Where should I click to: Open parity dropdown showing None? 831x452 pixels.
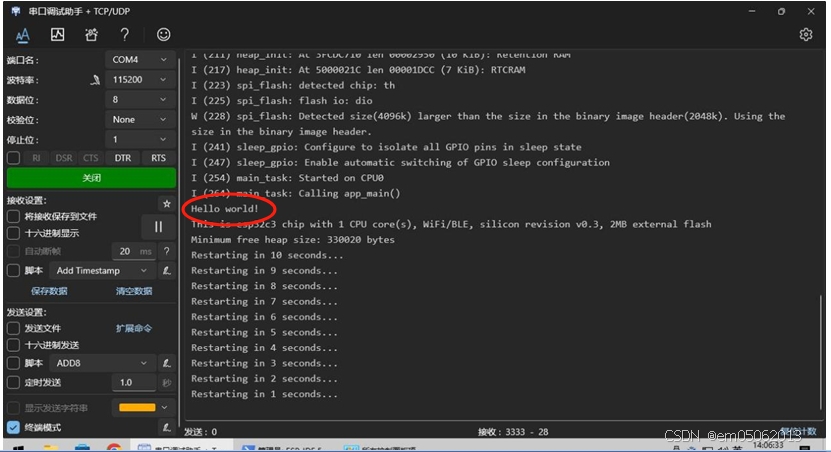(140, 120)
